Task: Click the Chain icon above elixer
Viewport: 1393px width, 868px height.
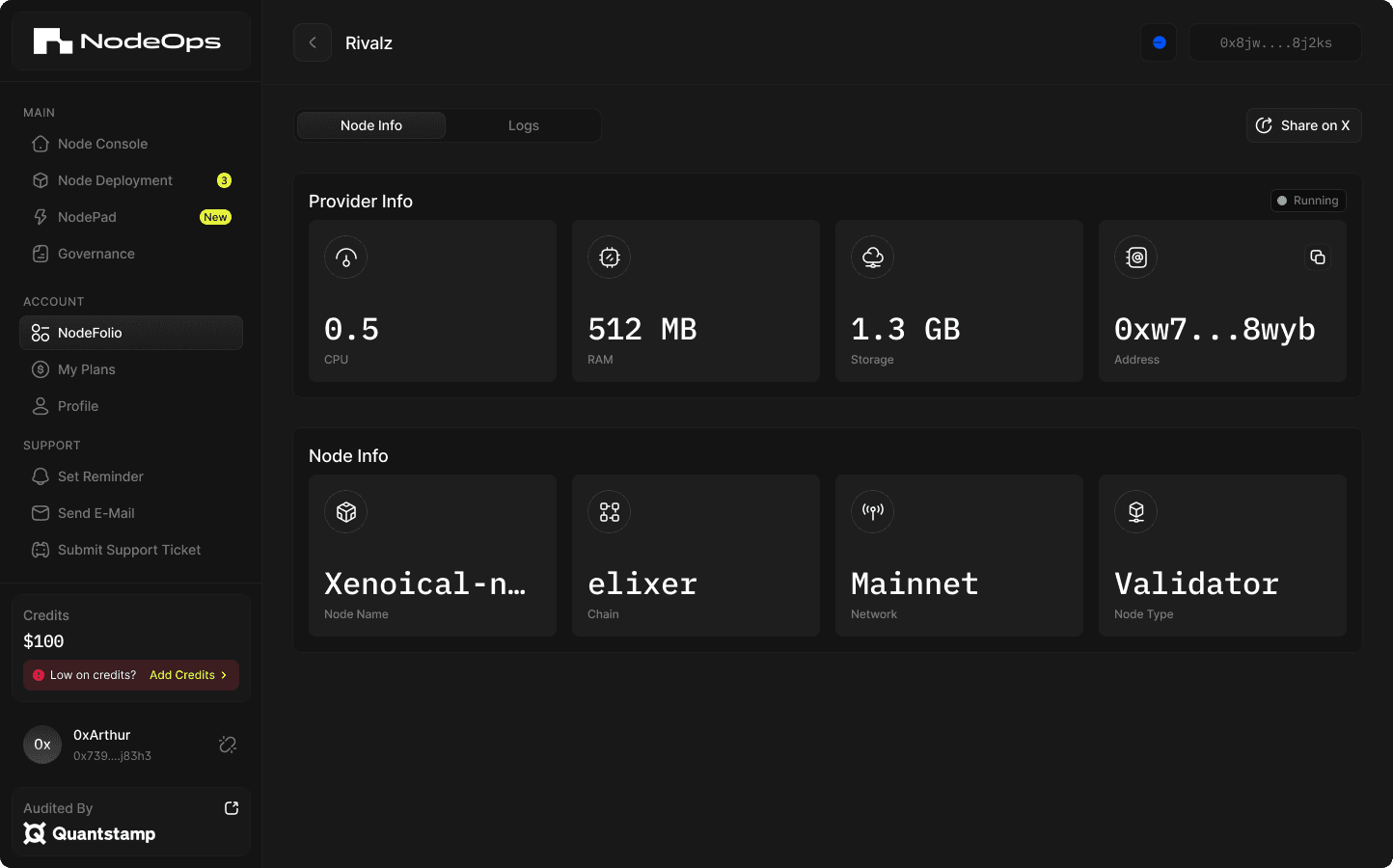Action: pyautogui.click(x=610, y=512)
